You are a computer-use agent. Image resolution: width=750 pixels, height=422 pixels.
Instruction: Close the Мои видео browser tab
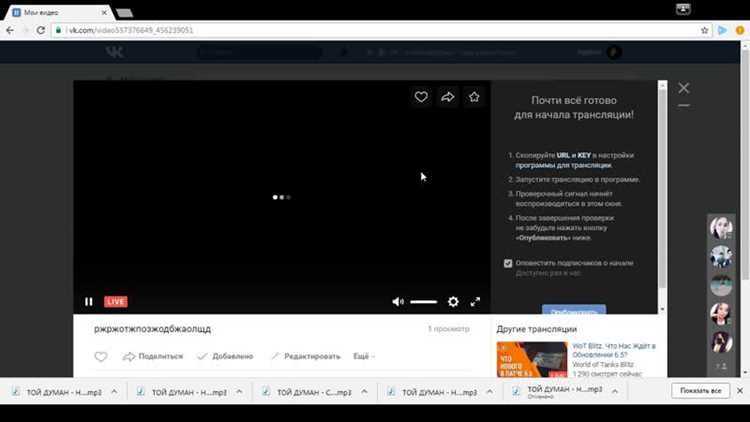coord(104,13)
